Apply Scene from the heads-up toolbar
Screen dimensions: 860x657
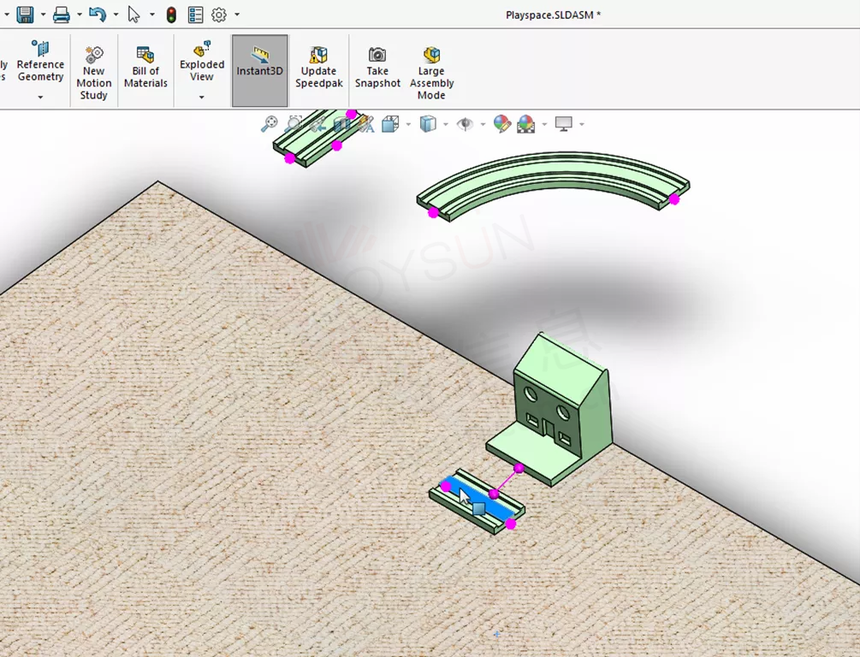pyautogui.click(x=525, y=124)
